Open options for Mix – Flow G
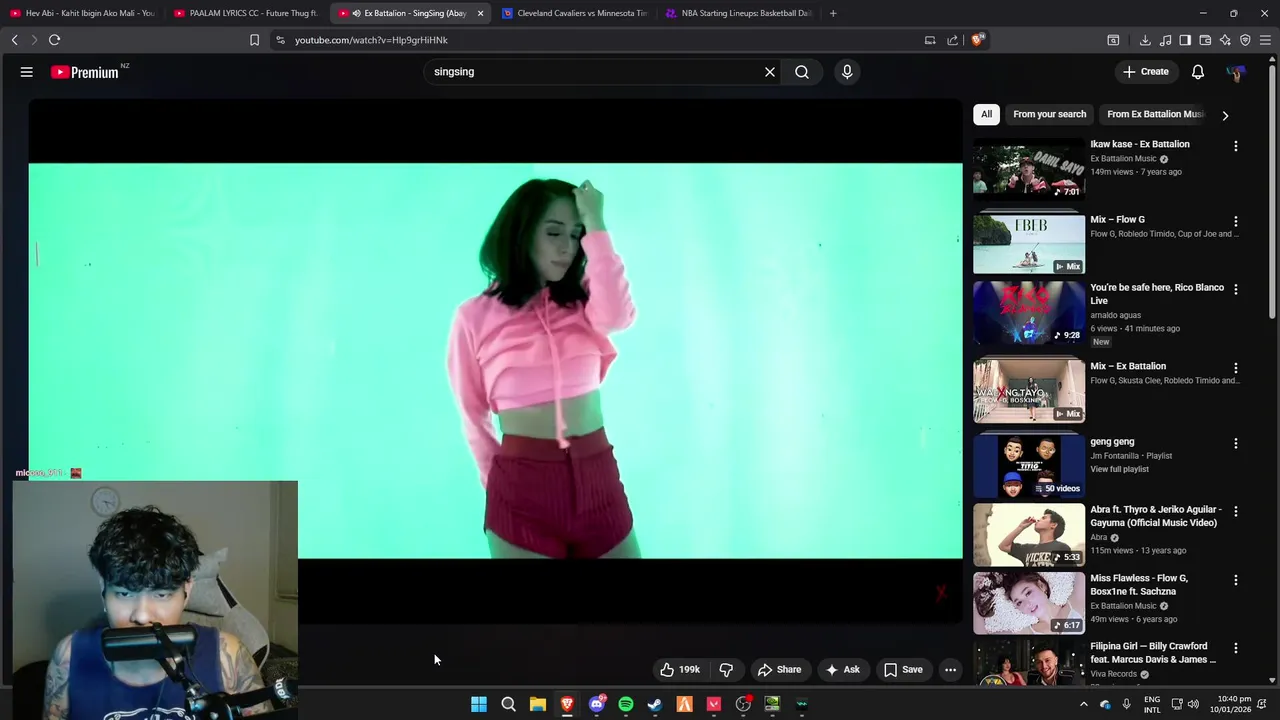This screenshot has width=1280, height=720. [1236, 221]
